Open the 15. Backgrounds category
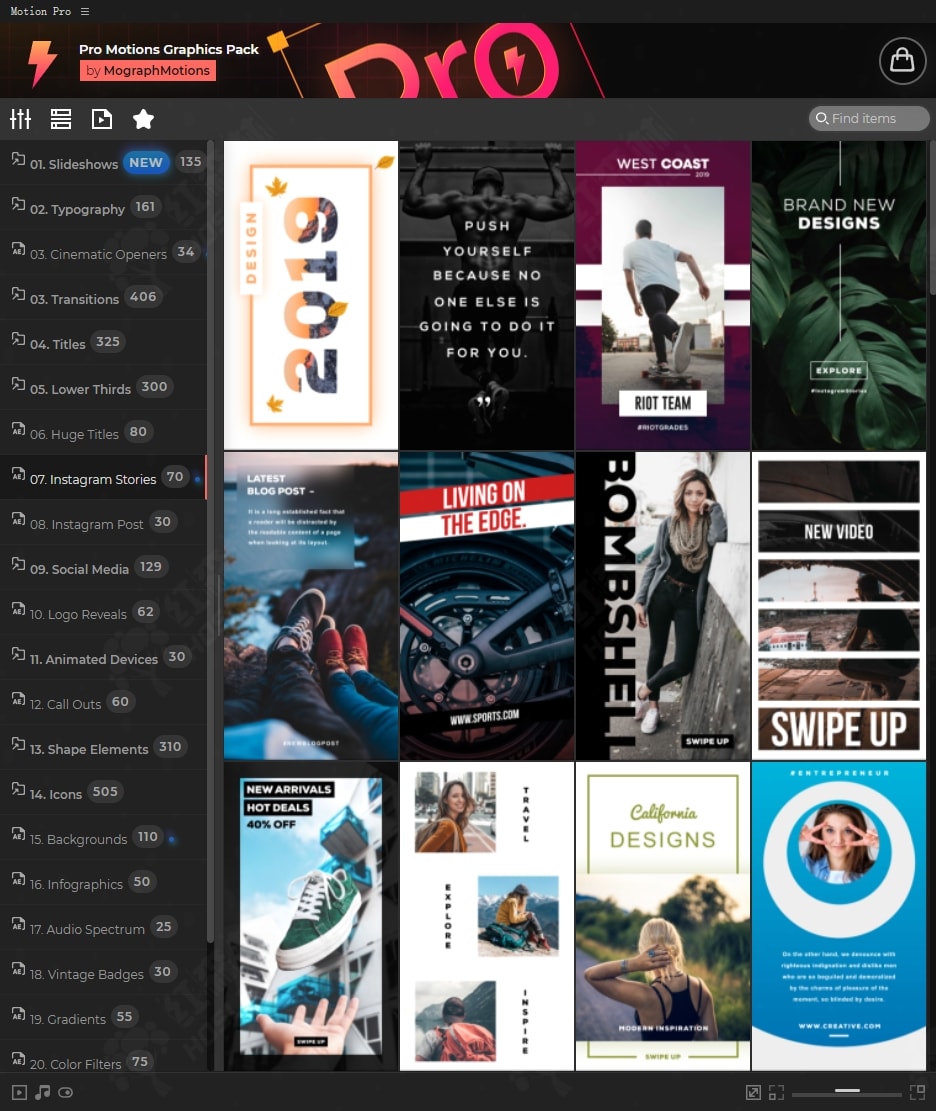Image resolution: width=936 pixels, height=1111 pixels. pyautogui.click(x=103, y=838)
